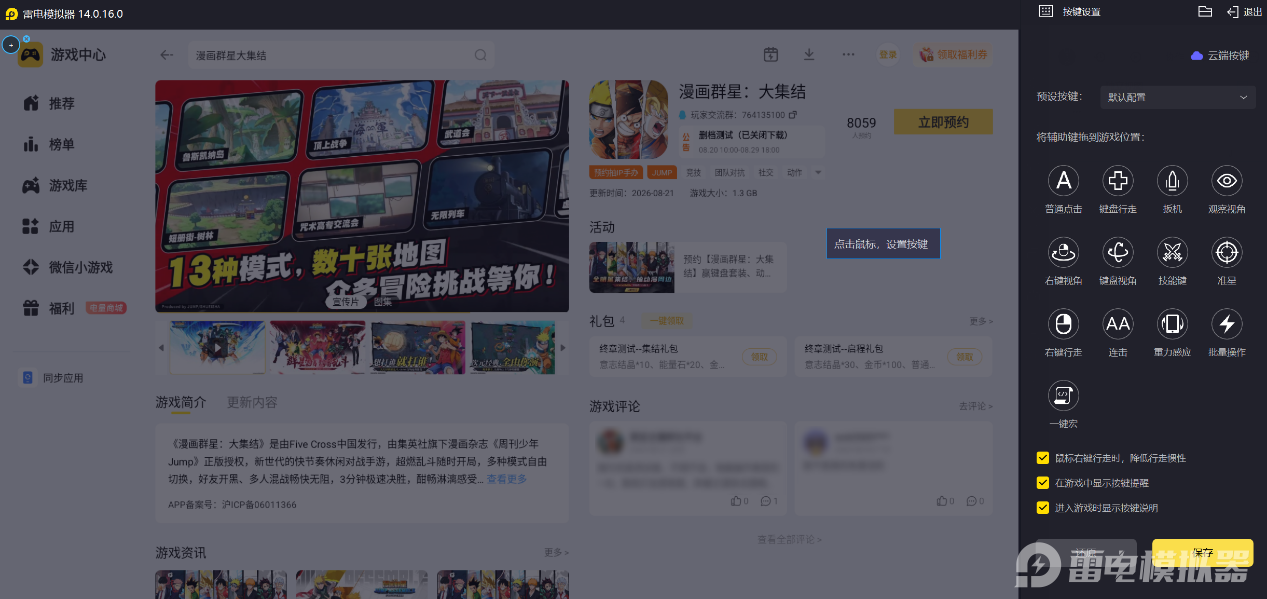
Task: Click the game icon of 漫画群星：大集结
Action: pyautogui.click(x=629, y=119)
